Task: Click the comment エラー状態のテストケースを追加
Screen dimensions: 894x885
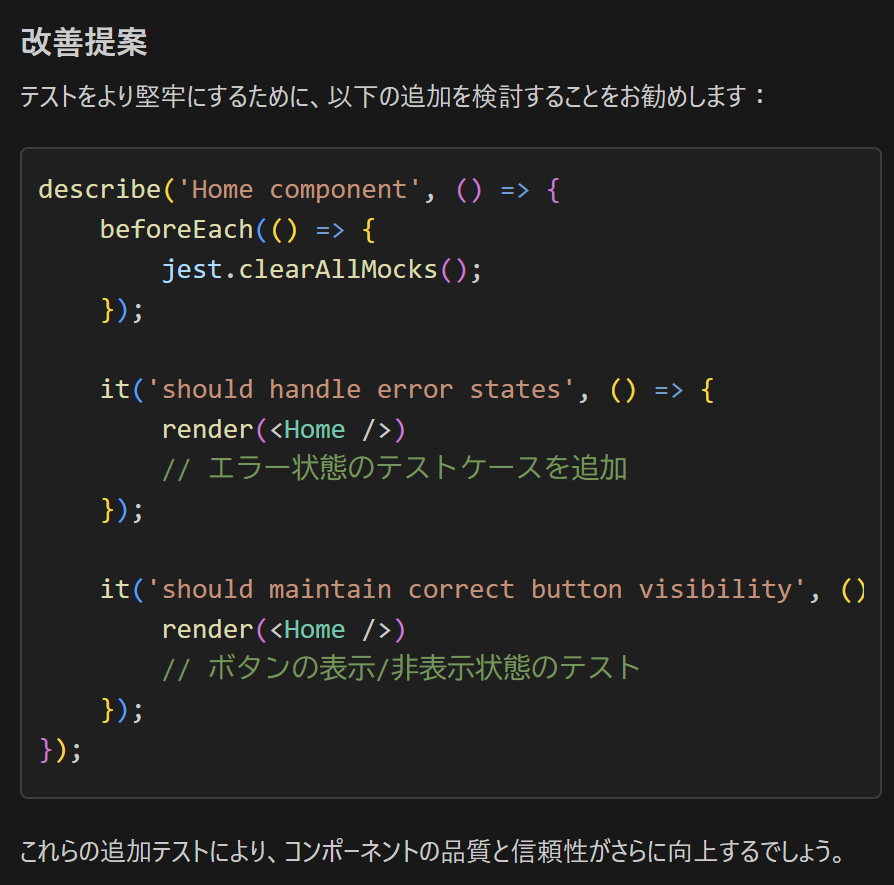Action: [x=395, y=469]
